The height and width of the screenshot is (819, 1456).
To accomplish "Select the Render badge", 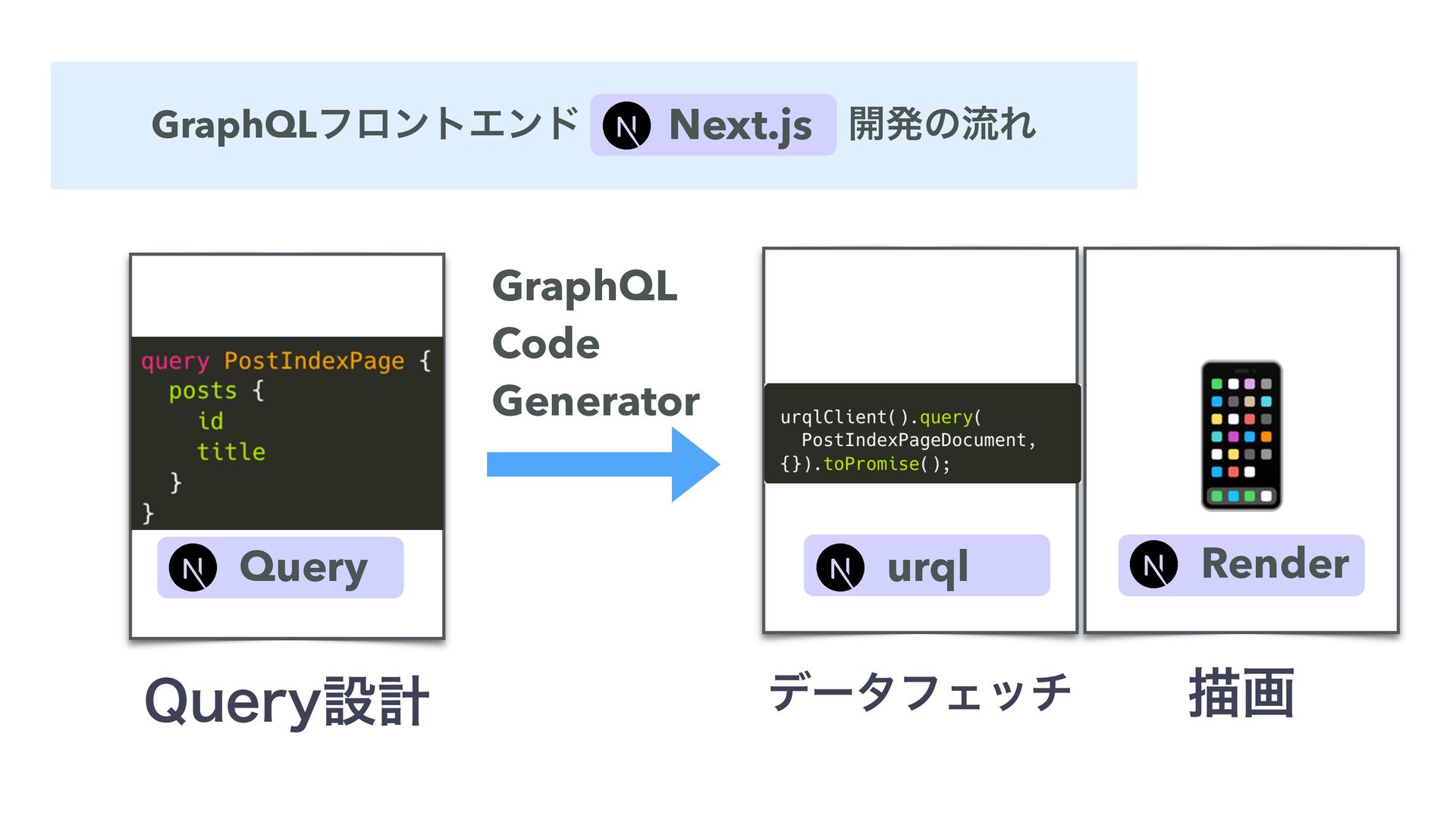I will pos(1241,565).
